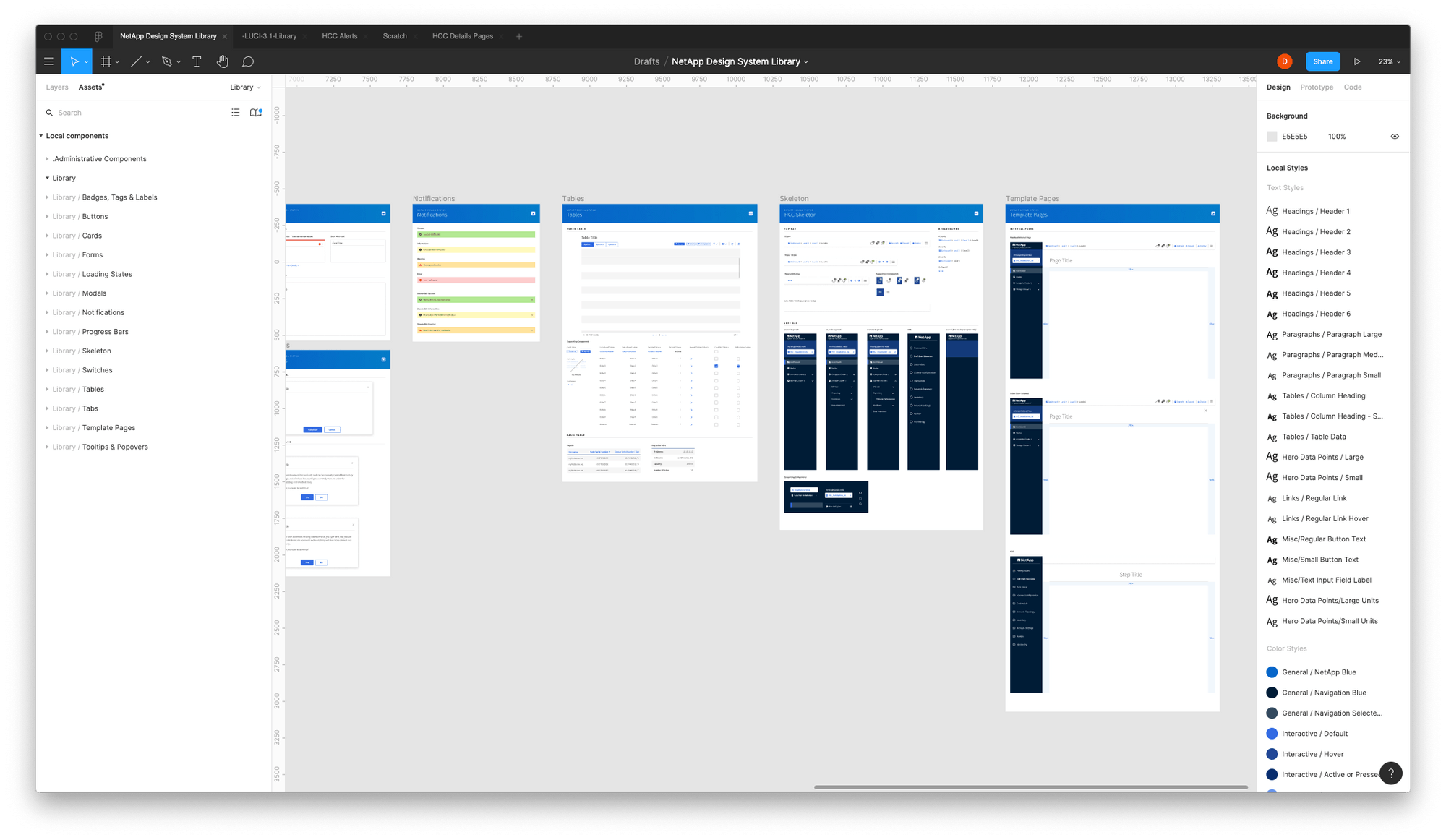
Task: Select Links / Regular Link text style
Action: pyautogui.click(x=1314, y=498)
